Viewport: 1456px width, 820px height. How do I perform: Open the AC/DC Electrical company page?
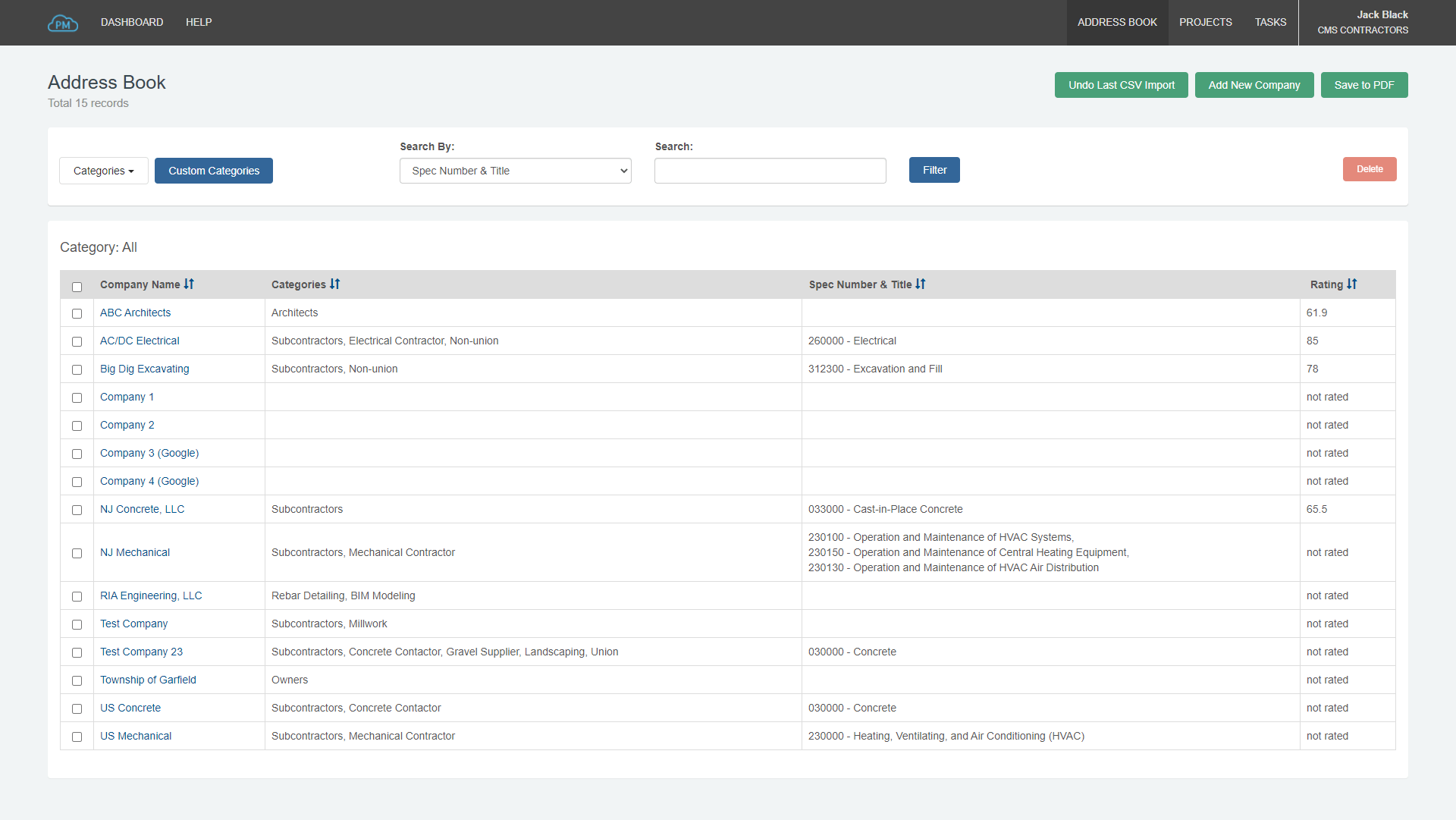[x=140, y=341]
